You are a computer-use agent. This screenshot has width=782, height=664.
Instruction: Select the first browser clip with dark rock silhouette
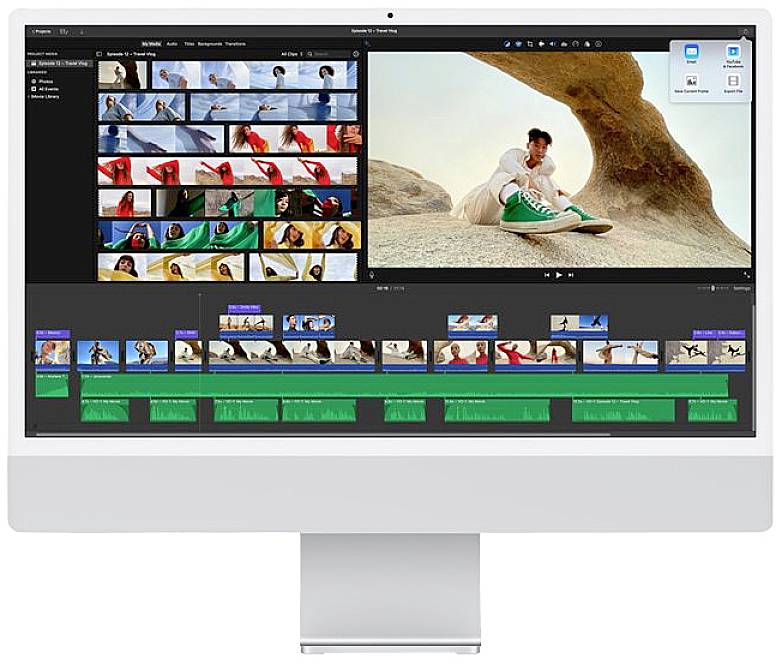click(x=122, y=75)
